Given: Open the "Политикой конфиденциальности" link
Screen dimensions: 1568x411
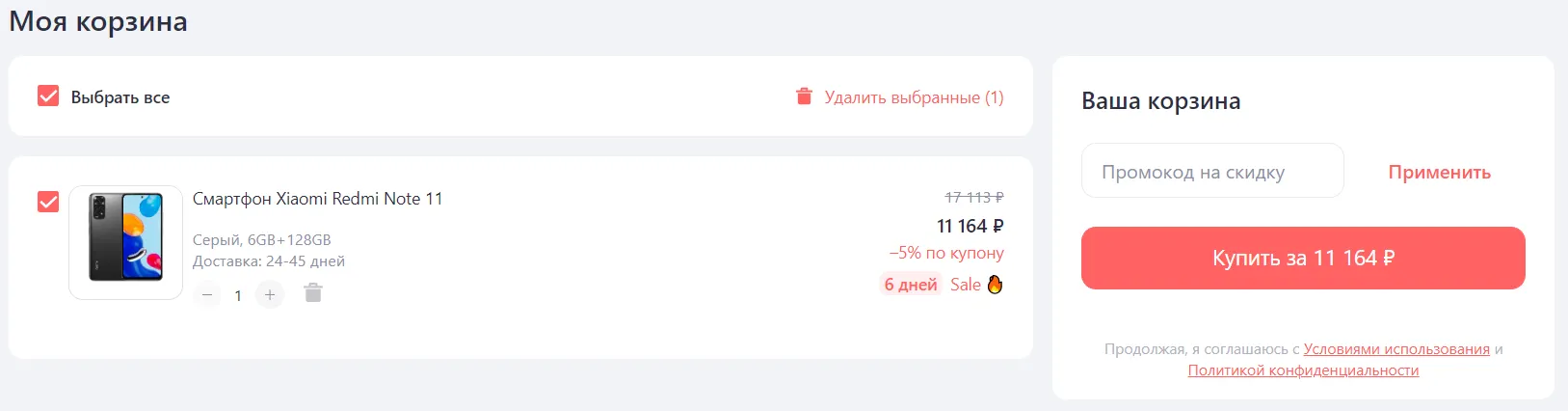Looking at the screenshot, I should 1303,370.
